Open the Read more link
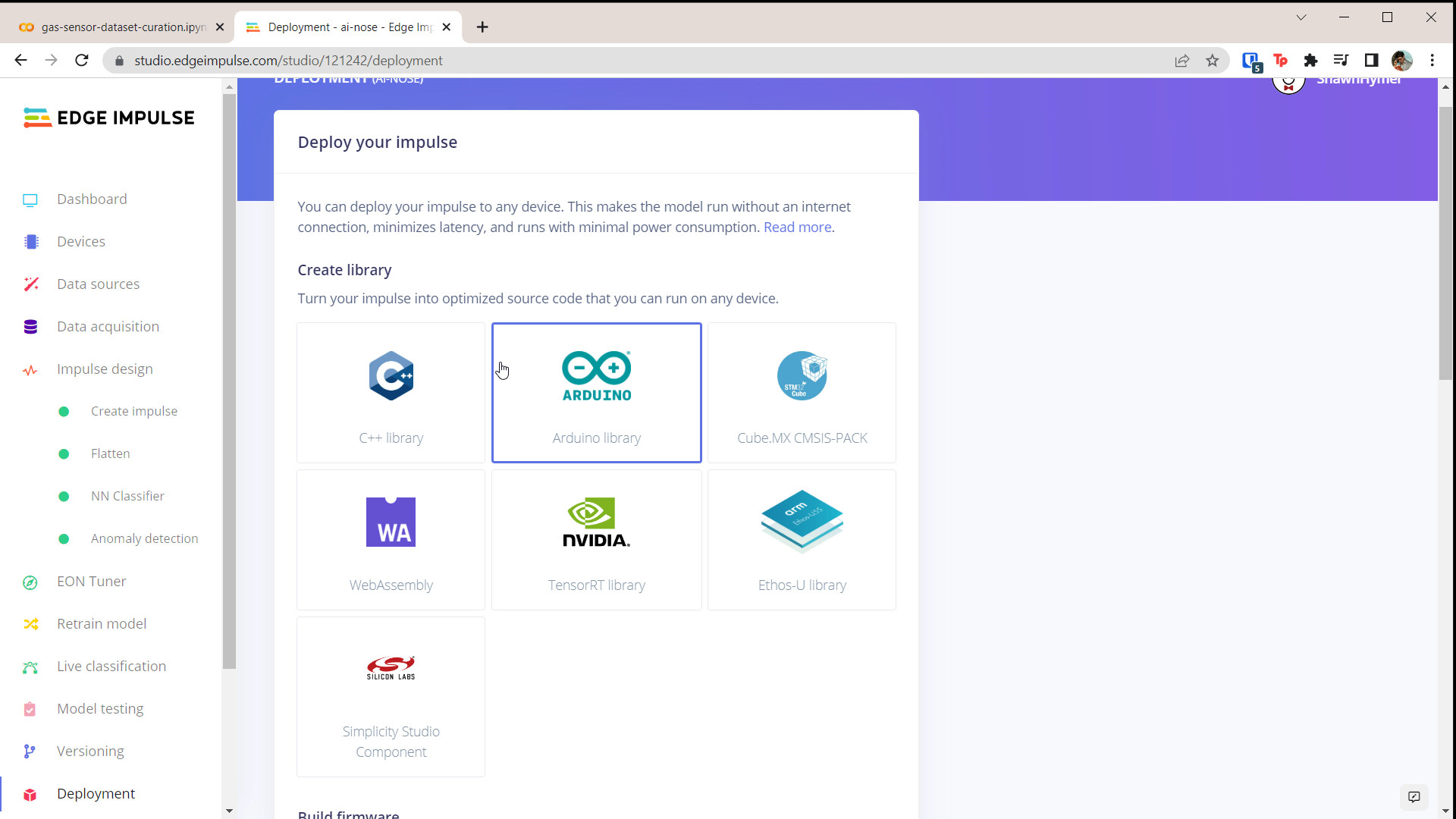 click(797, 227)
